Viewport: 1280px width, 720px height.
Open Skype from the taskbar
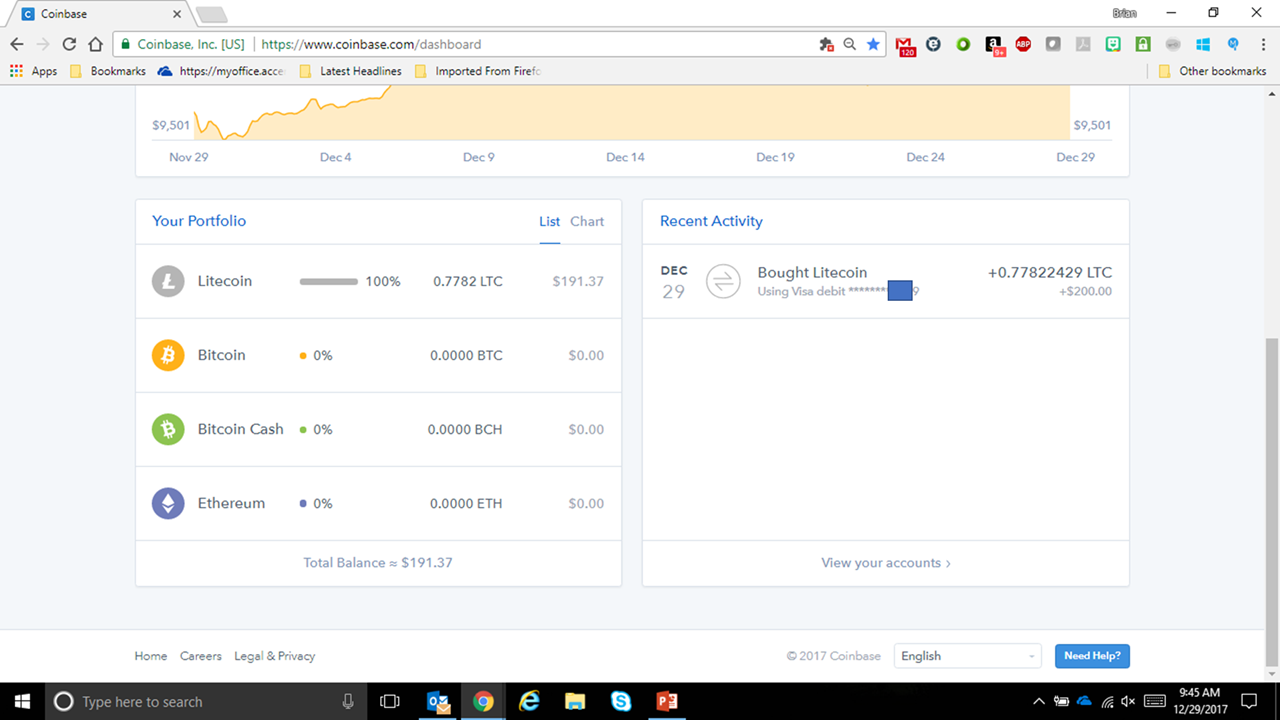pos(621,701)
